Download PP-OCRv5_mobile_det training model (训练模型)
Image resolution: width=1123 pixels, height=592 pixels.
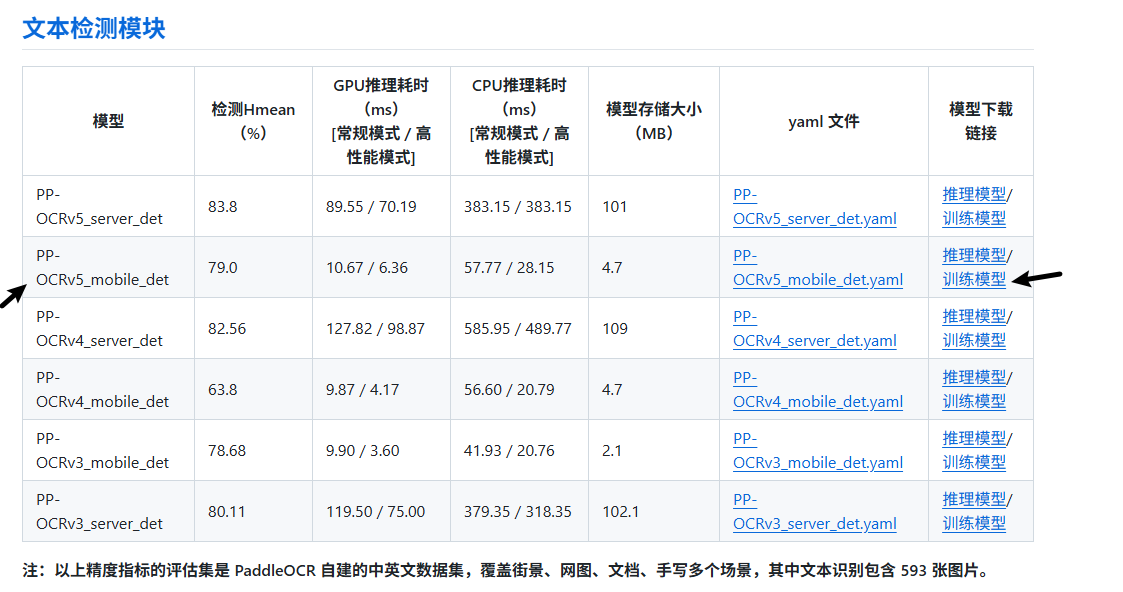pyautogui.click(x=973, y=279)
